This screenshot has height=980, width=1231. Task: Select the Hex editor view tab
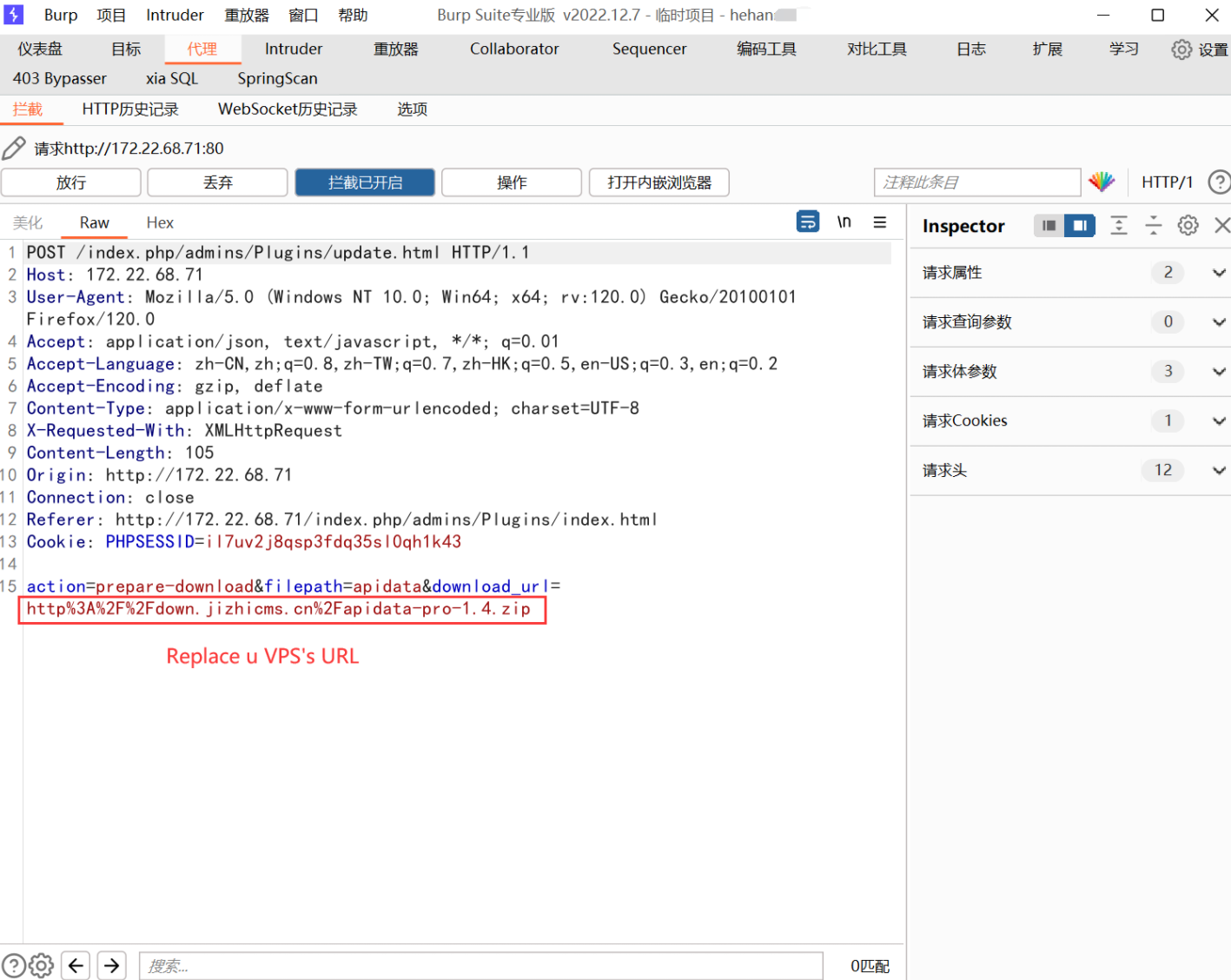point(160,223)
